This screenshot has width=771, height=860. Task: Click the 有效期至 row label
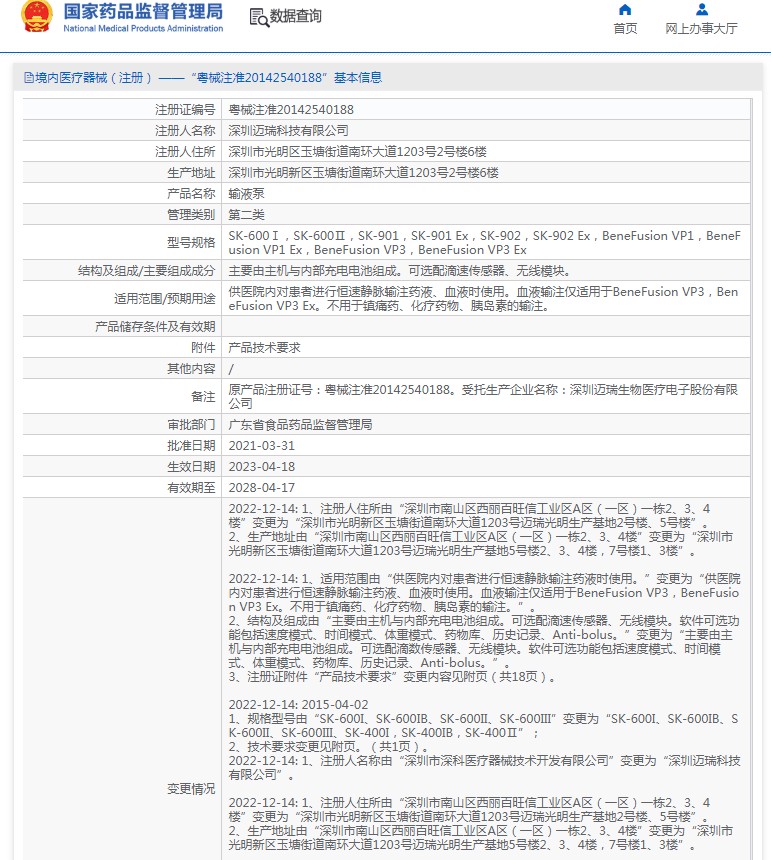point(191,488)
